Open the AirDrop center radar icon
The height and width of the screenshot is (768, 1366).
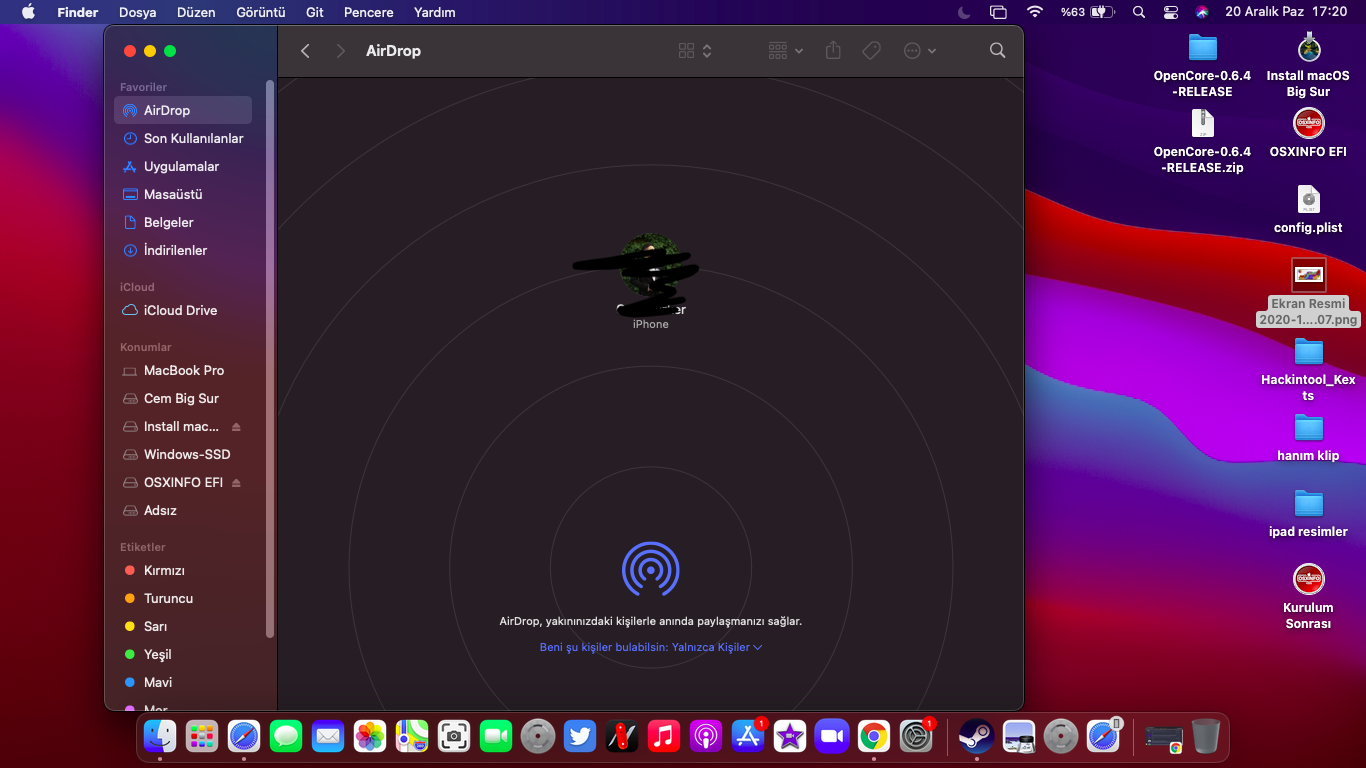(650, 569)
